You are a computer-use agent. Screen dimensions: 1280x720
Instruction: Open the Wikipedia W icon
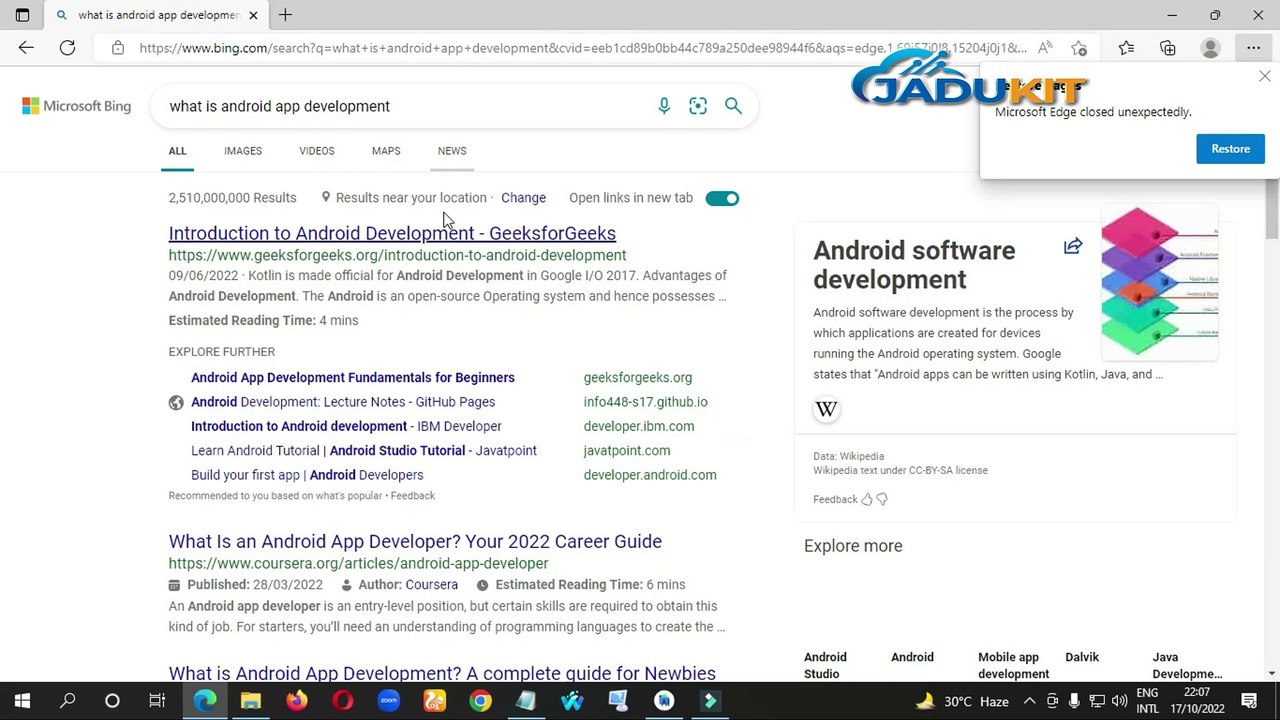click(826, 409)
